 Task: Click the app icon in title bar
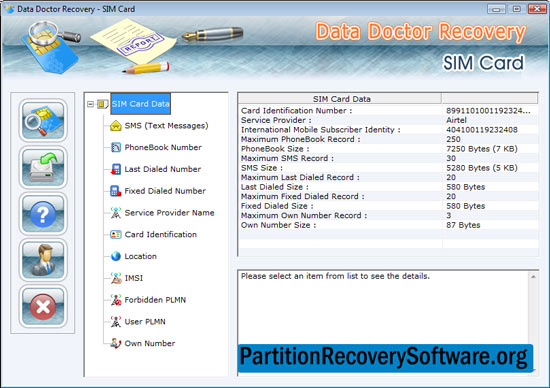click(9, 8)
